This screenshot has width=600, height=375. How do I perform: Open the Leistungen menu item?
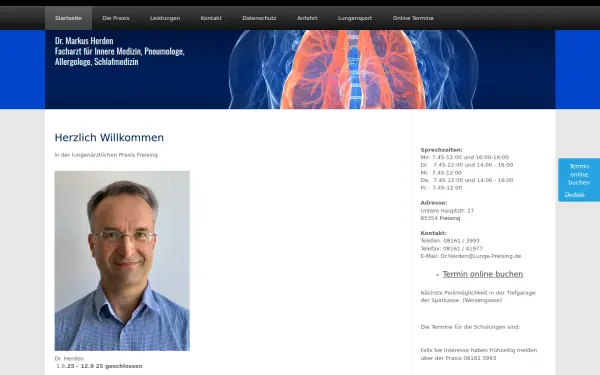coord(165,18)
